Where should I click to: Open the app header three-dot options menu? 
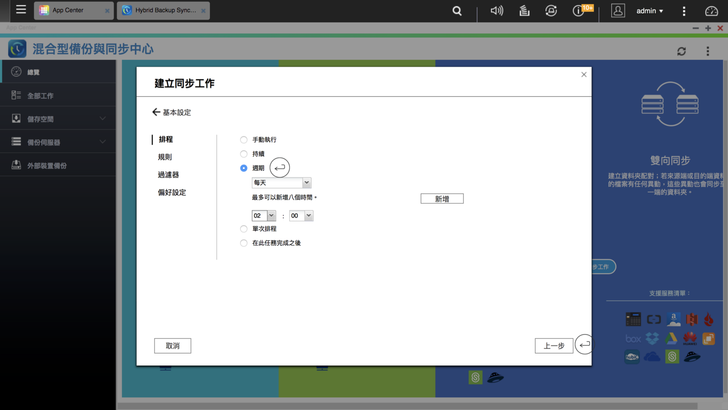pos(708,51)
